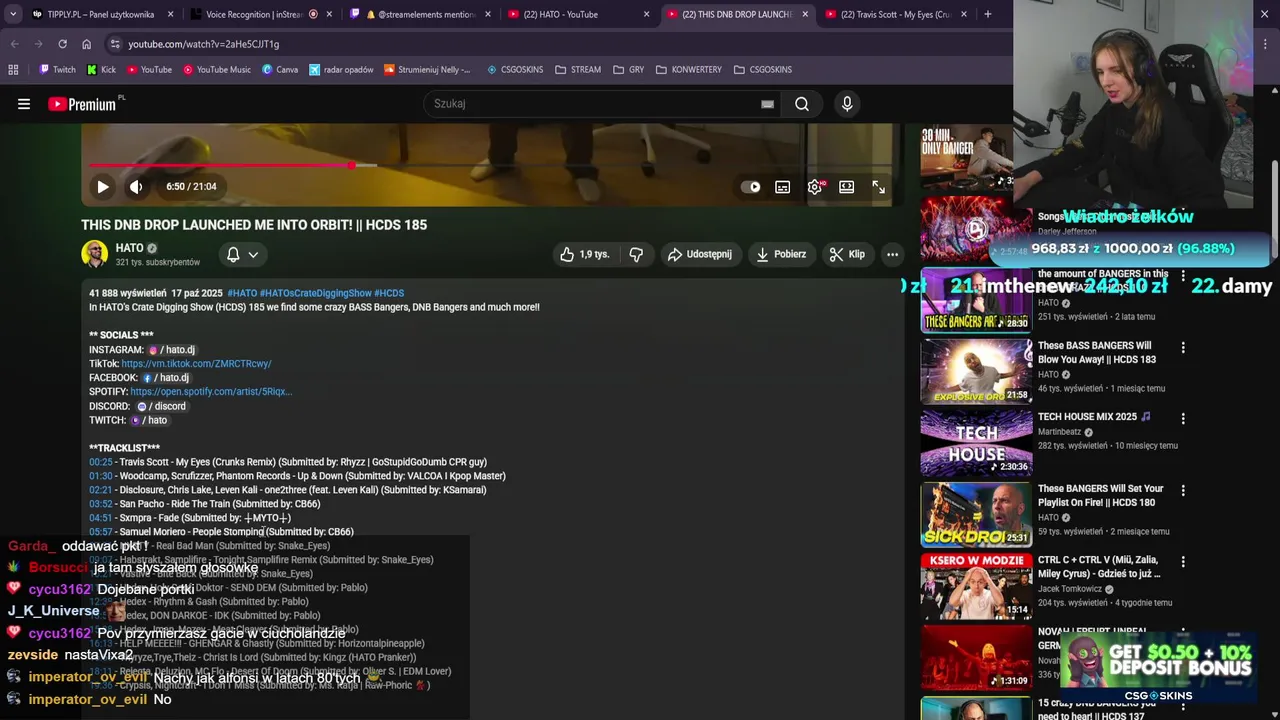
Task: Expand notification bell dropdown for HATO
Action: tap(242, 255)
